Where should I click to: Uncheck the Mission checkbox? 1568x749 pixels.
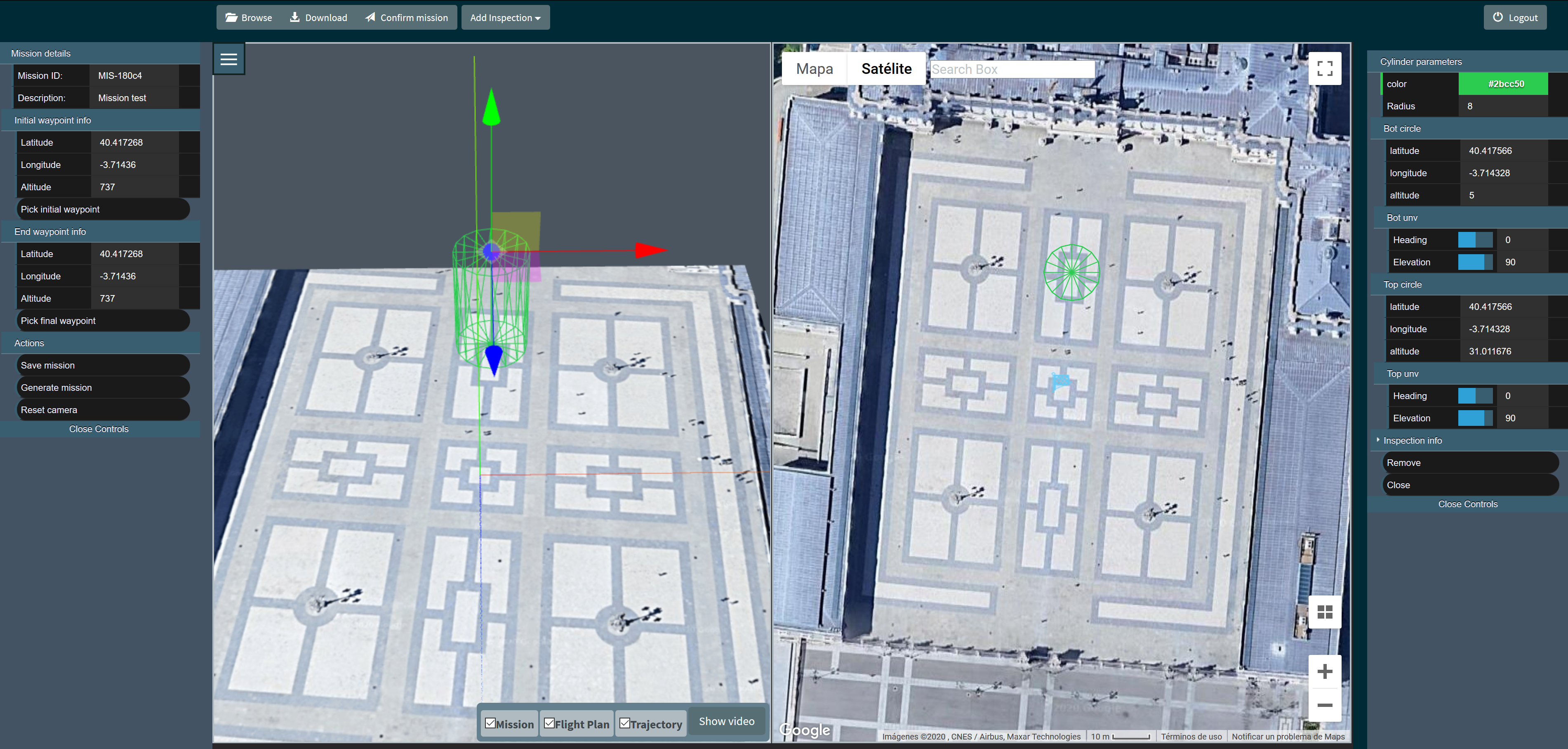(491, 723)
